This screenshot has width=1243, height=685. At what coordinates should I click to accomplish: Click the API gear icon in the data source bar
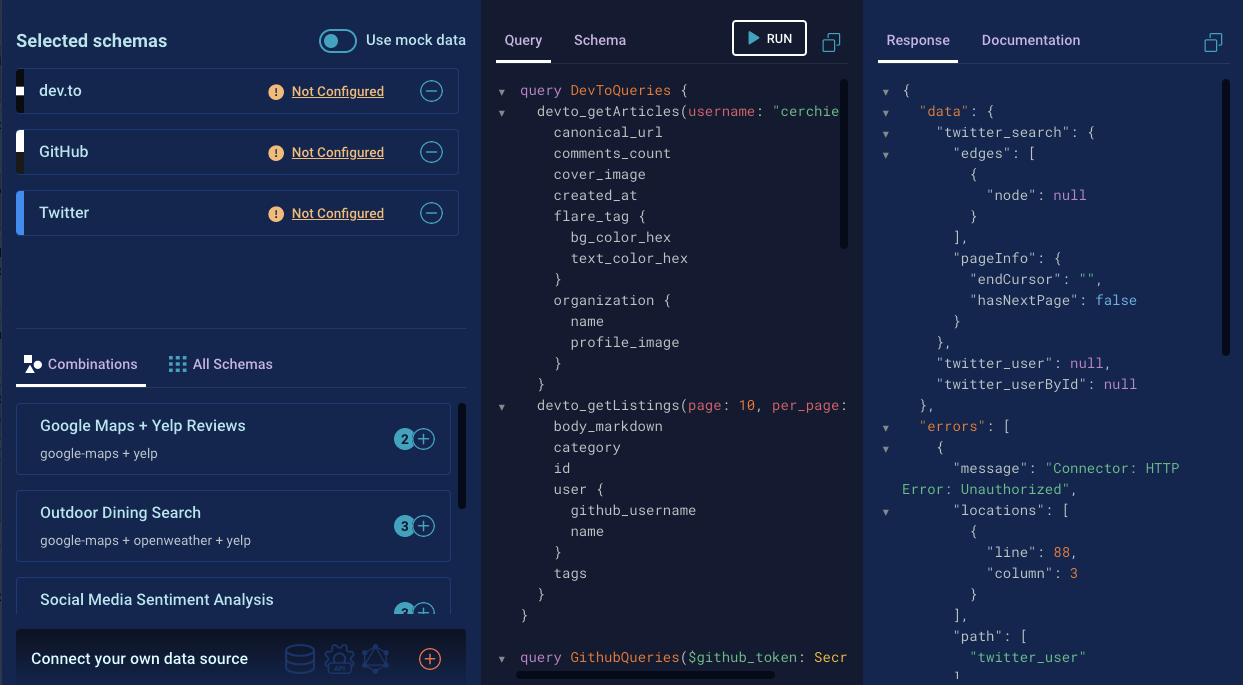pos(339,659)
